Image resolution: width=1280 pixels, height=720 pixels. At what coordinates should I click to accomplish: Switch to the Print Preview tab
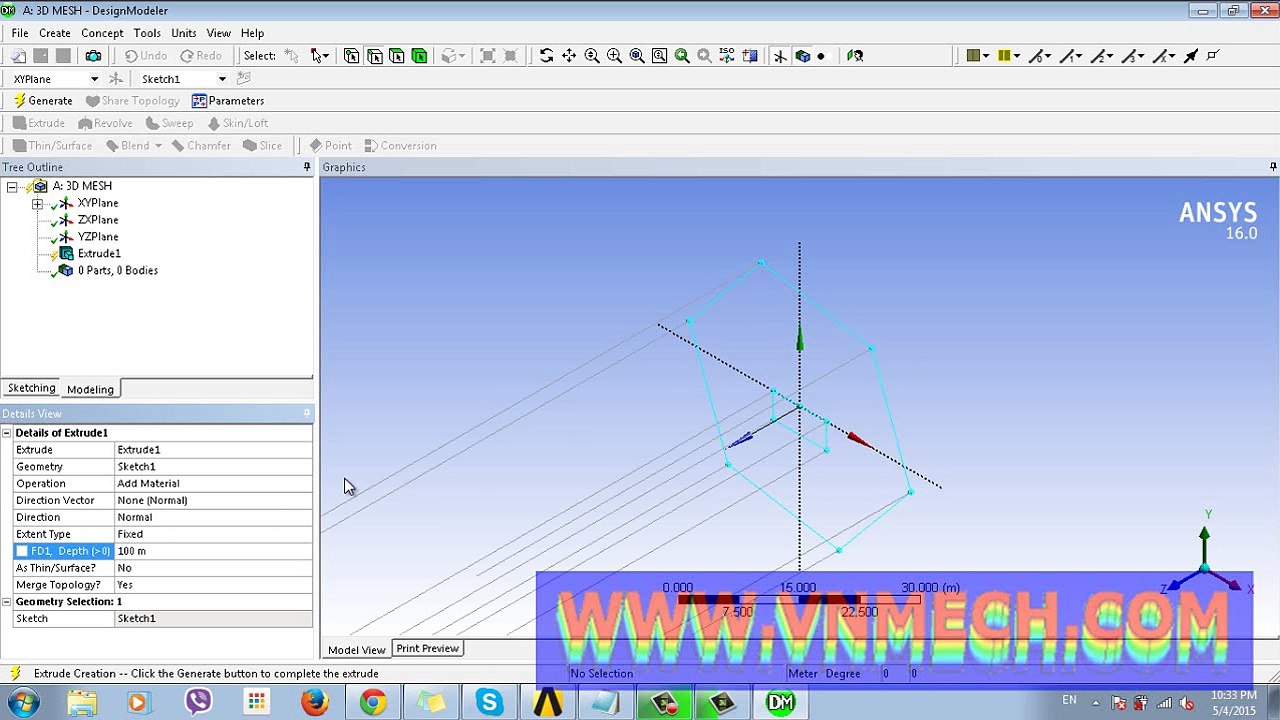tap(427, 649)
